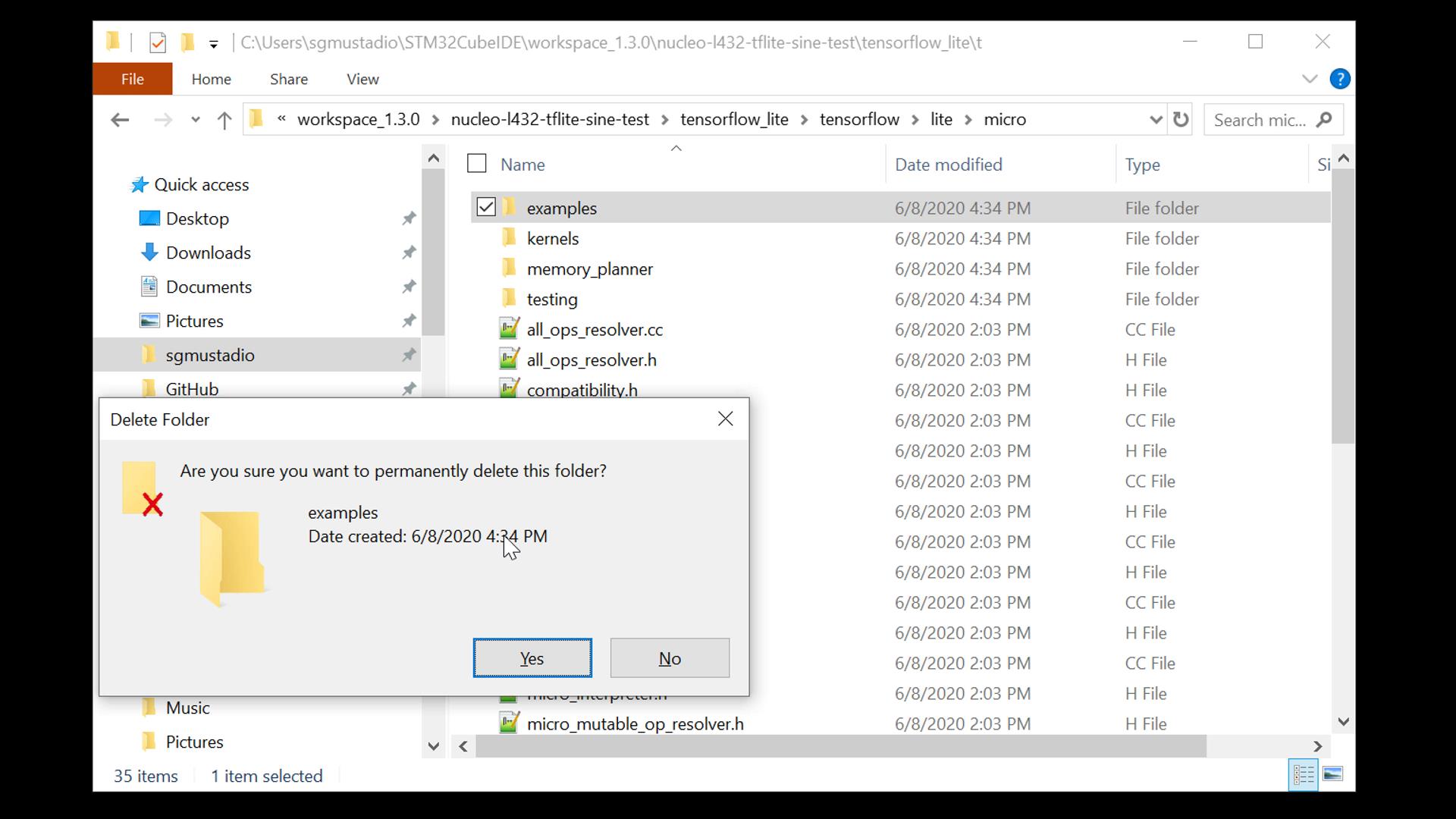
Task: Open the recent locations dropdown arrow
Action: tap(196, 120)
